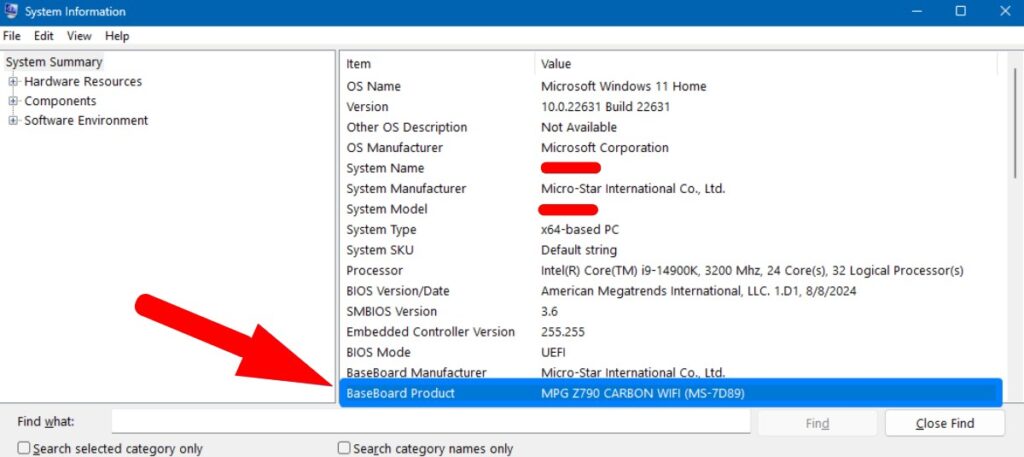This screenshot has height=457, width=1024.
Task: Select the SMBIOS Version row
Action: 671,311
